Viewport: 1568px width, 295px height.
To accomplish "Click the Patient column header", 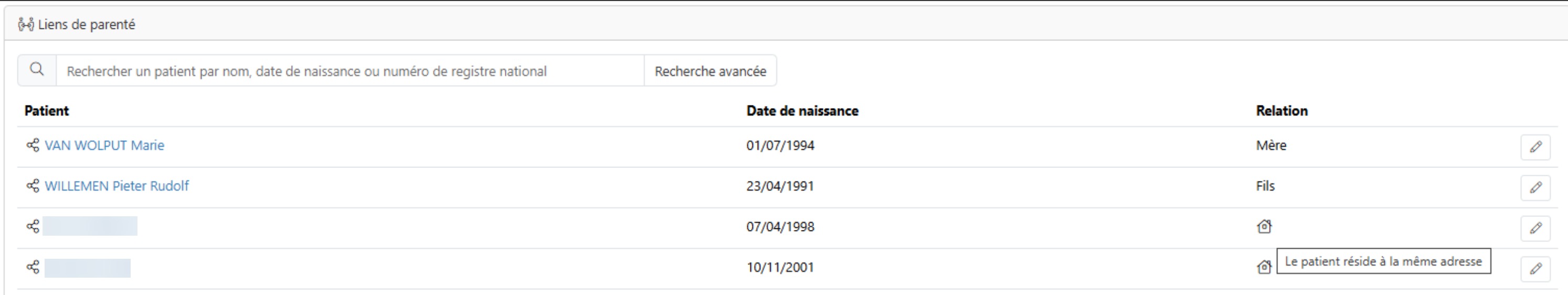I will [46, 111].
